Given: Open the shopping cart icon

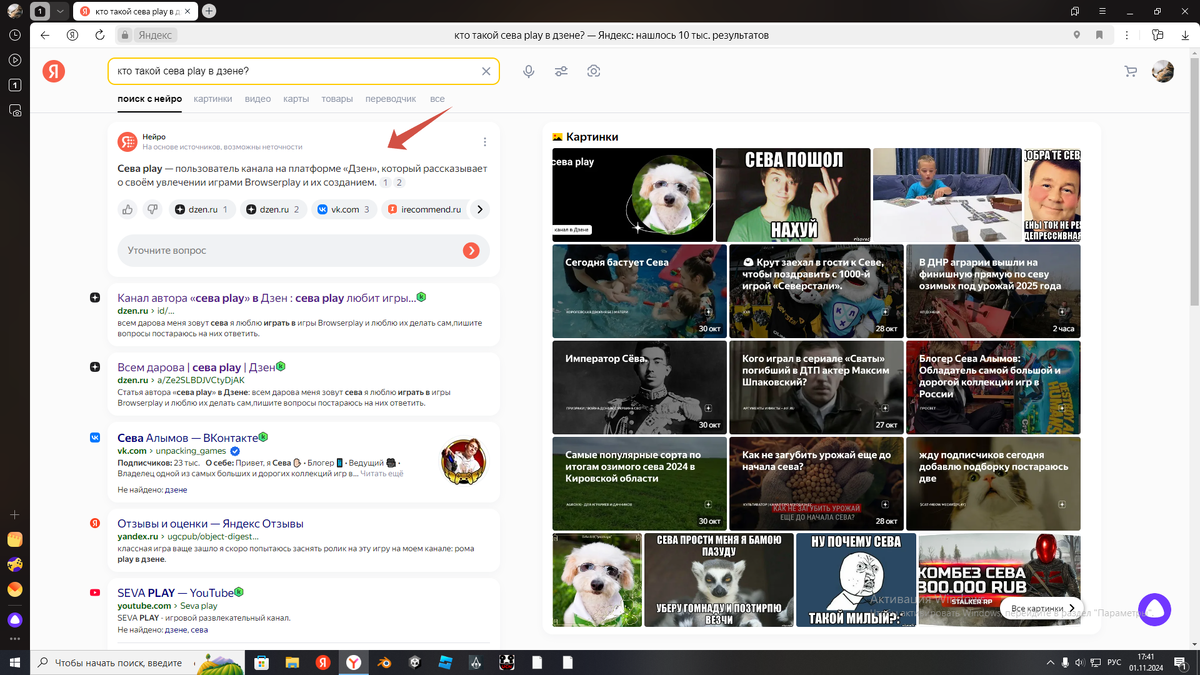Looking at the screenshot, I should [x=1131, y=71].
